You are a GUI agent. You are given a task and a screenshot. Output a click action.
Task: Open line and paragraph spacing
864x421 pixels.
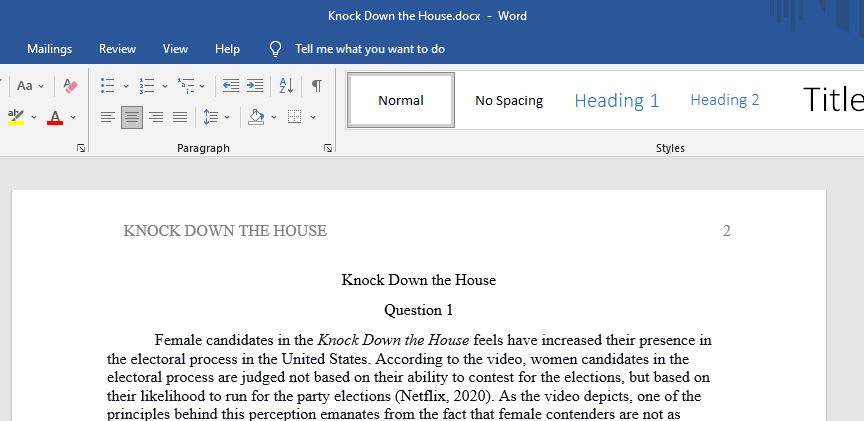210,117
